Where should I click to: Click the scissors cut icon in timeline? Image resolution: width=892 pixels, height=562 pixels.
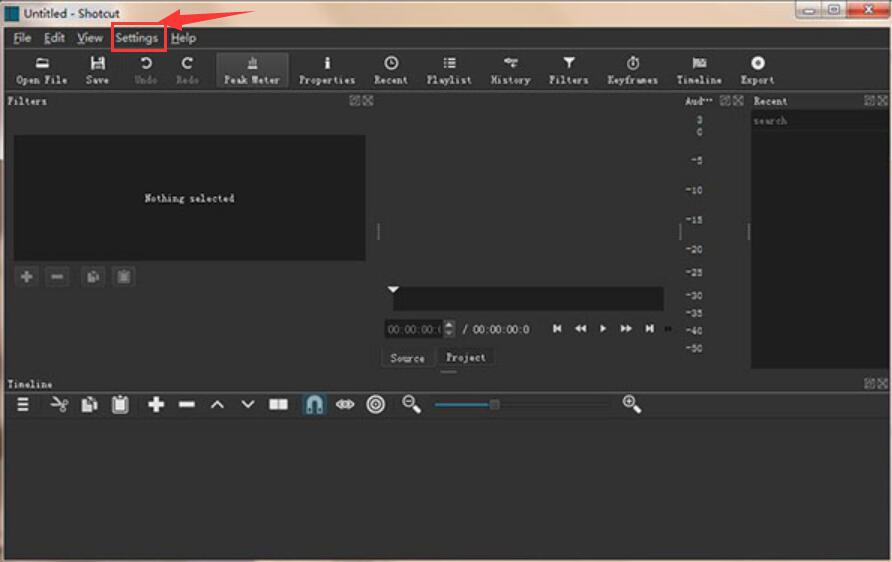(59, 405)
